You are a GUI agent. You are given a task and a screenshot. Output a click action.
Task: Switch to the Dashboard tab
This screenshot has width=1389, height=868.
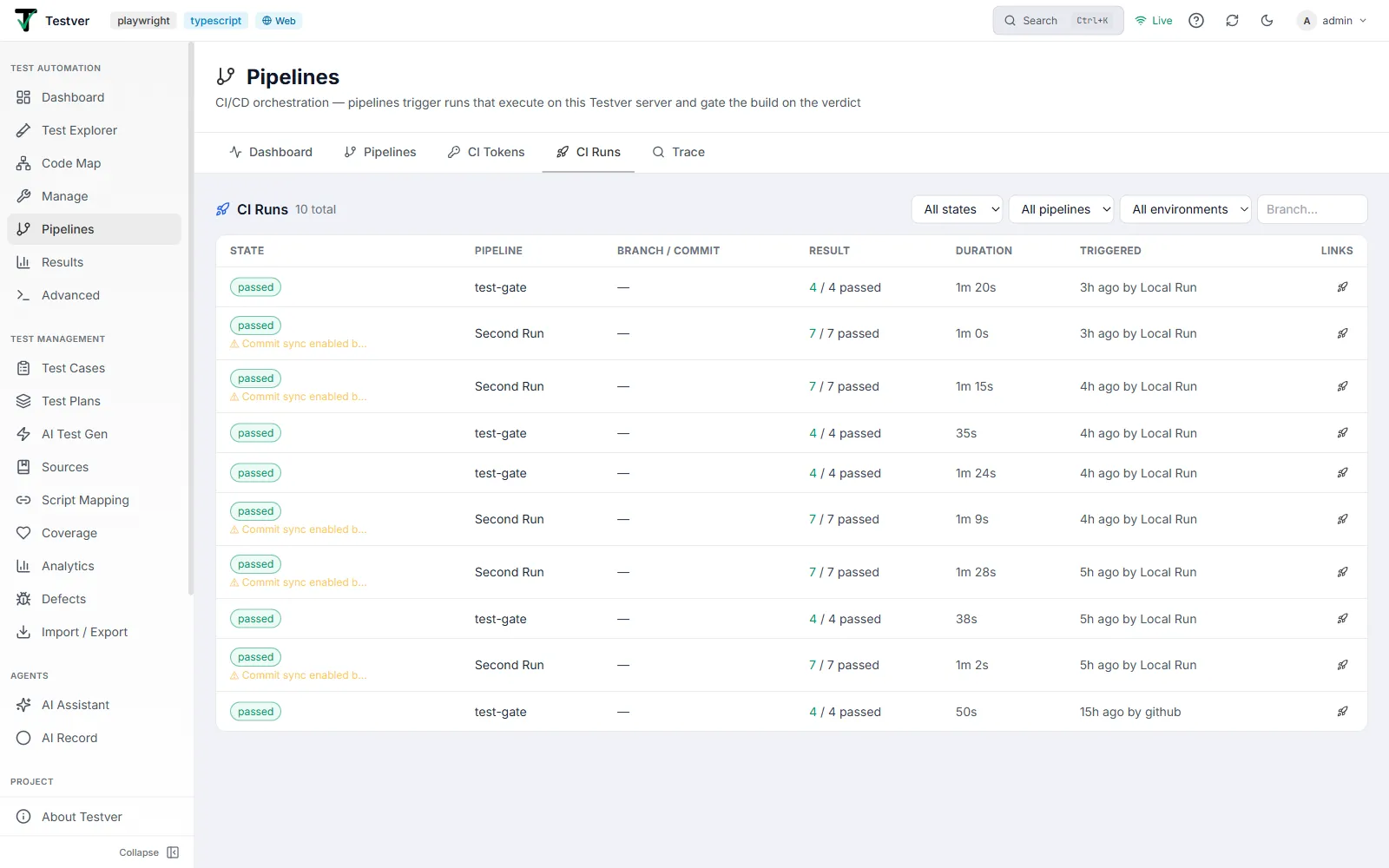(x=271, y=152)
